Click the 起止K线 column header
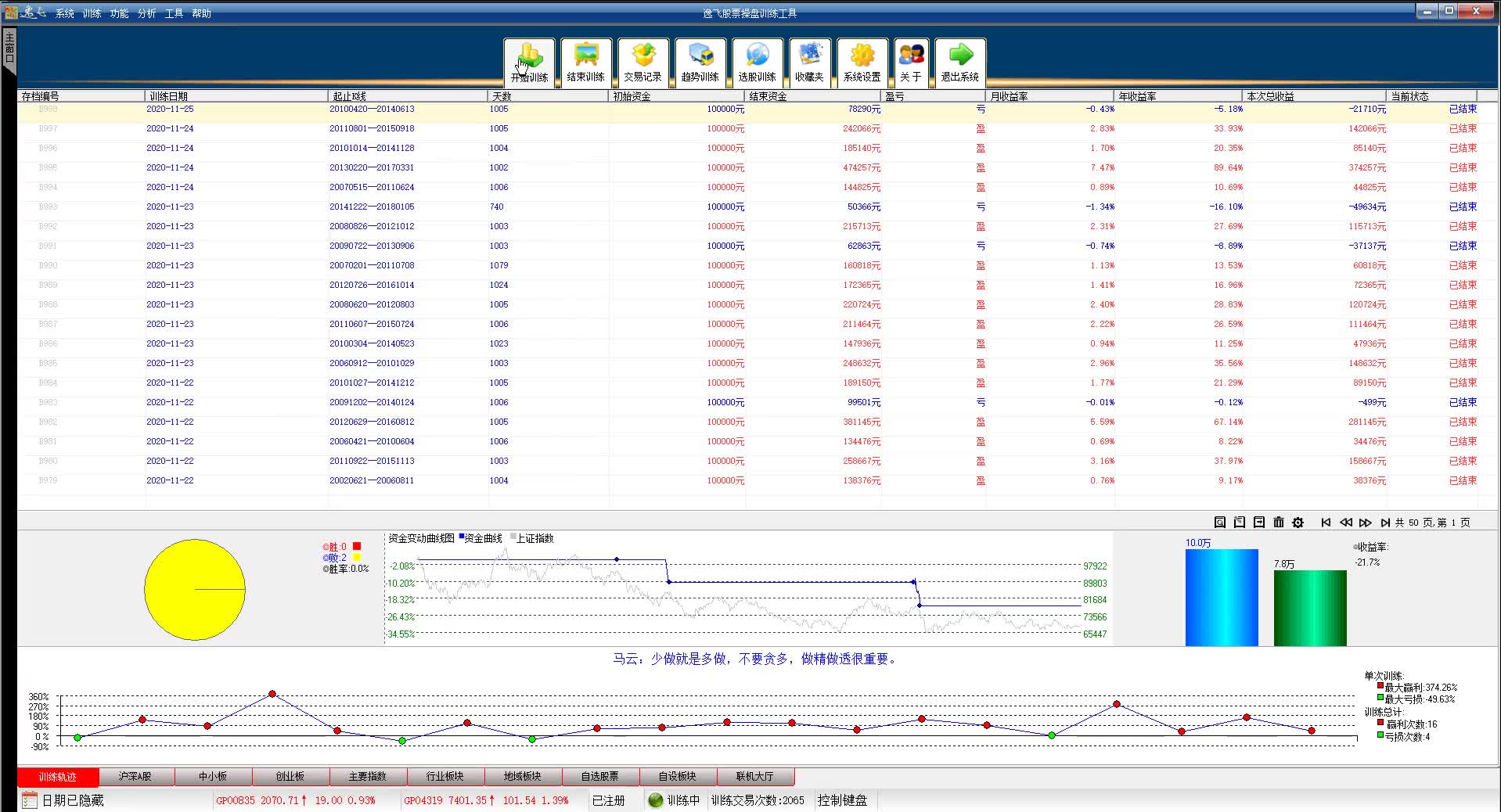 408,96
